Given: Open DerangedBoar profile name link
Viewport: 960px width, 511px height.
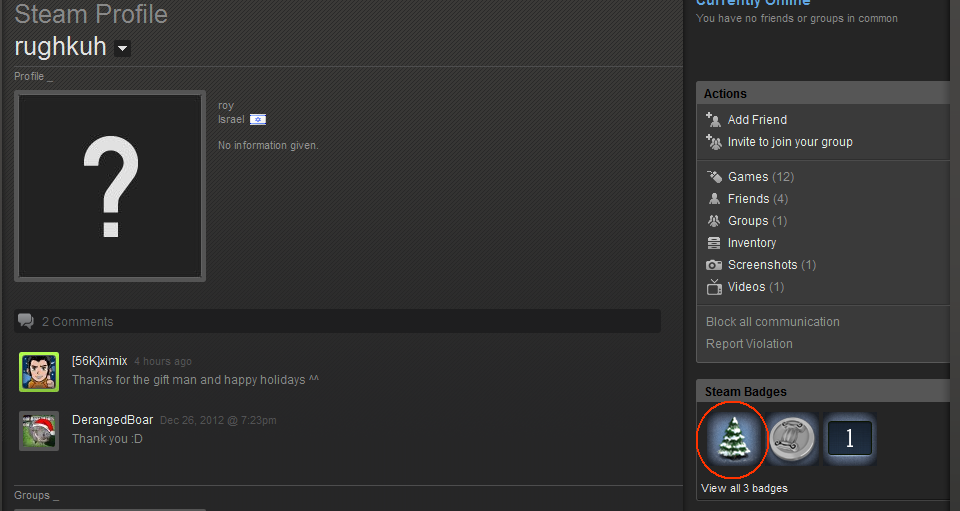Looking at the screenshot, I should (113, 420).
